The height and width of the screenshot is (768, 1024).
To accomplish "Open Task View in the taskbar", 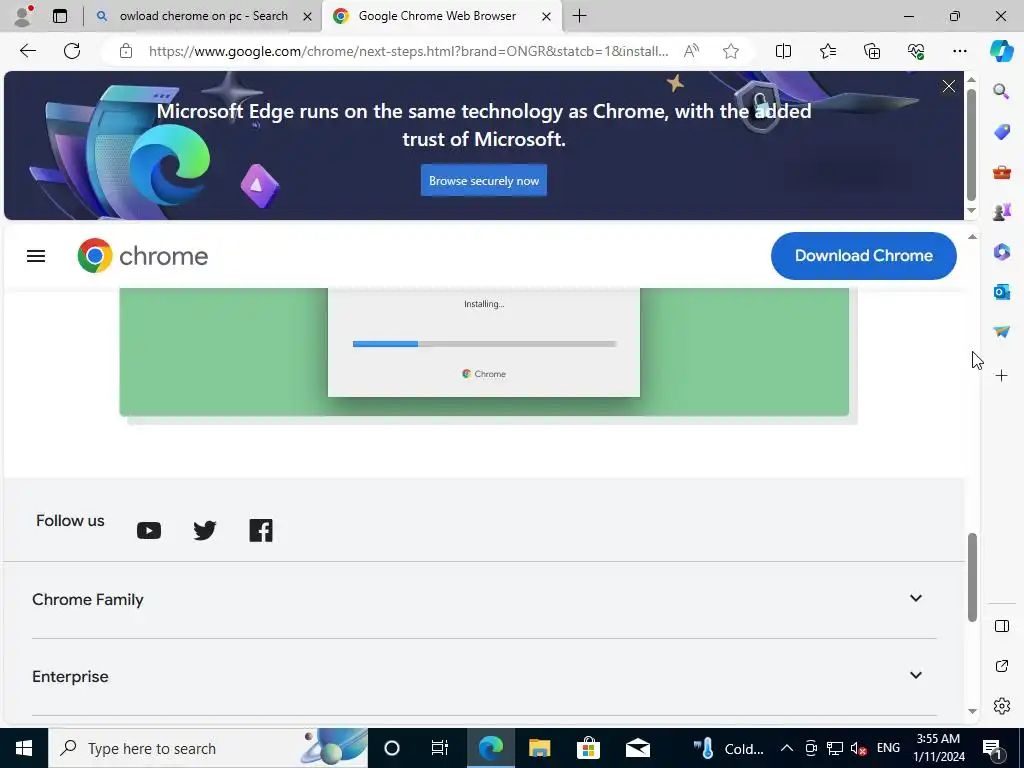I will click(440, 748).
